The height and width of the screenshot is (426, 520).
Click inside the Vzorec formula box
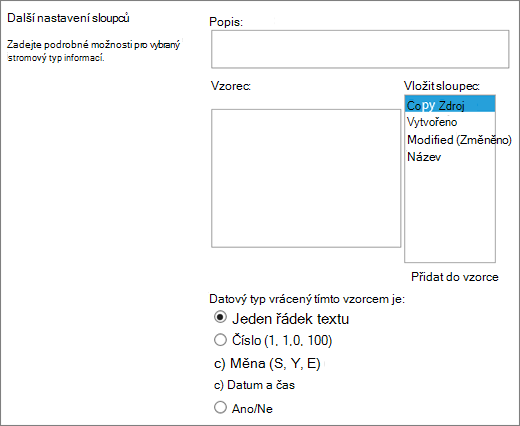[306, 178]
